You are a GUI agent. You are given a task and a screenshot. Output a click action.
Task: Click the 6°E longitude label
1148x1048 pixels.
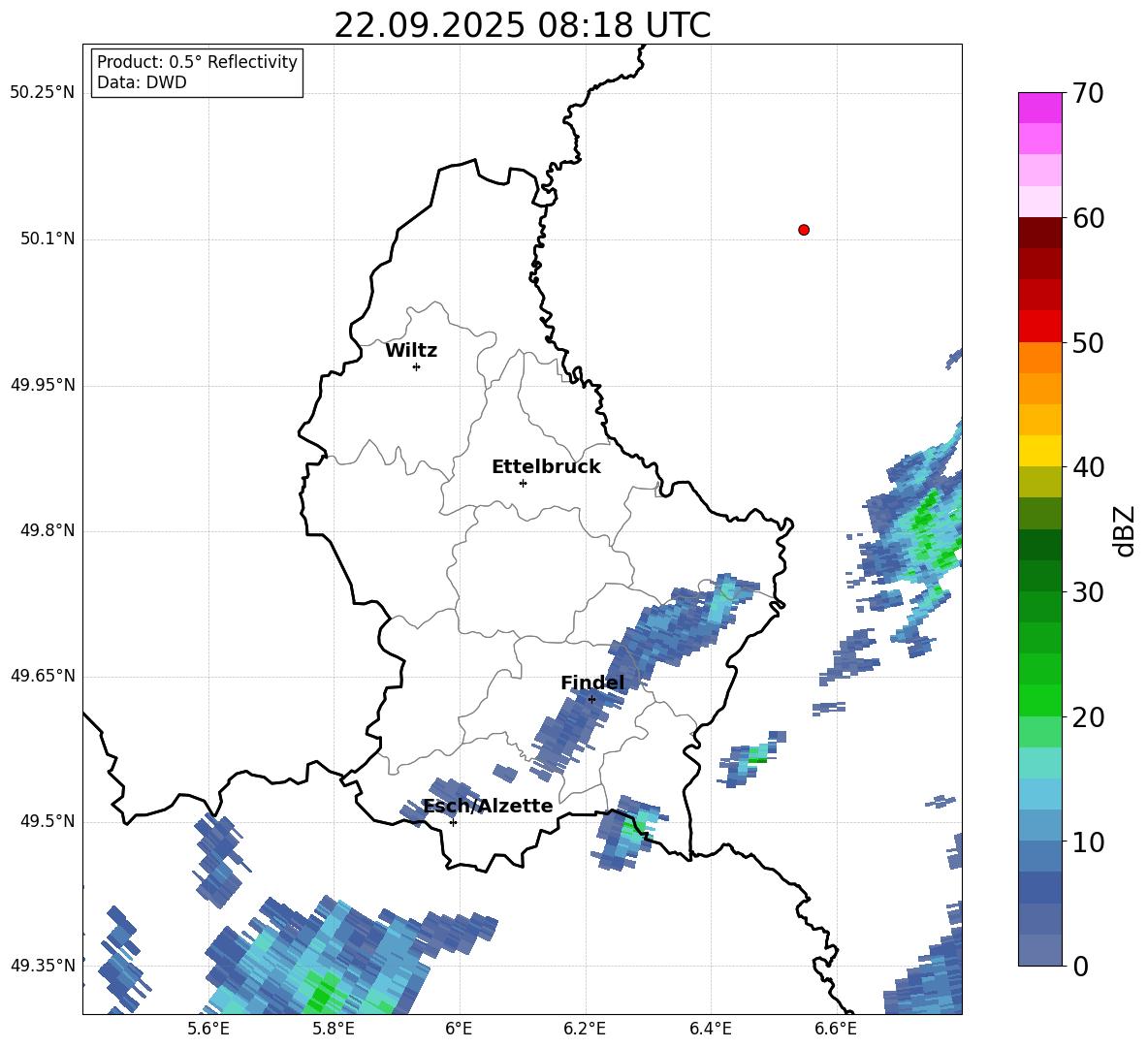pyautogui.click(x=459, y=1029)
